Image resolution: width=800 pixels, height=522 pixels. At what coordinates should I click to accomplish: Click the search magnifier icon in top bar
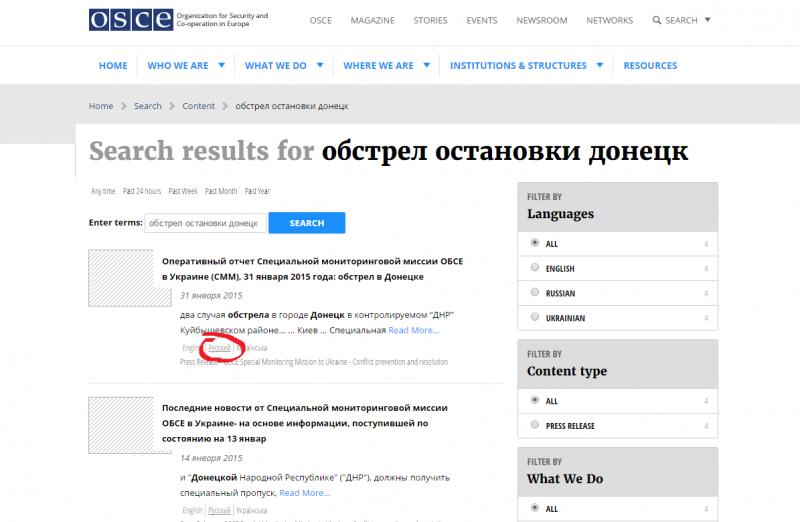pyautogui.click(x=657, y=20)
